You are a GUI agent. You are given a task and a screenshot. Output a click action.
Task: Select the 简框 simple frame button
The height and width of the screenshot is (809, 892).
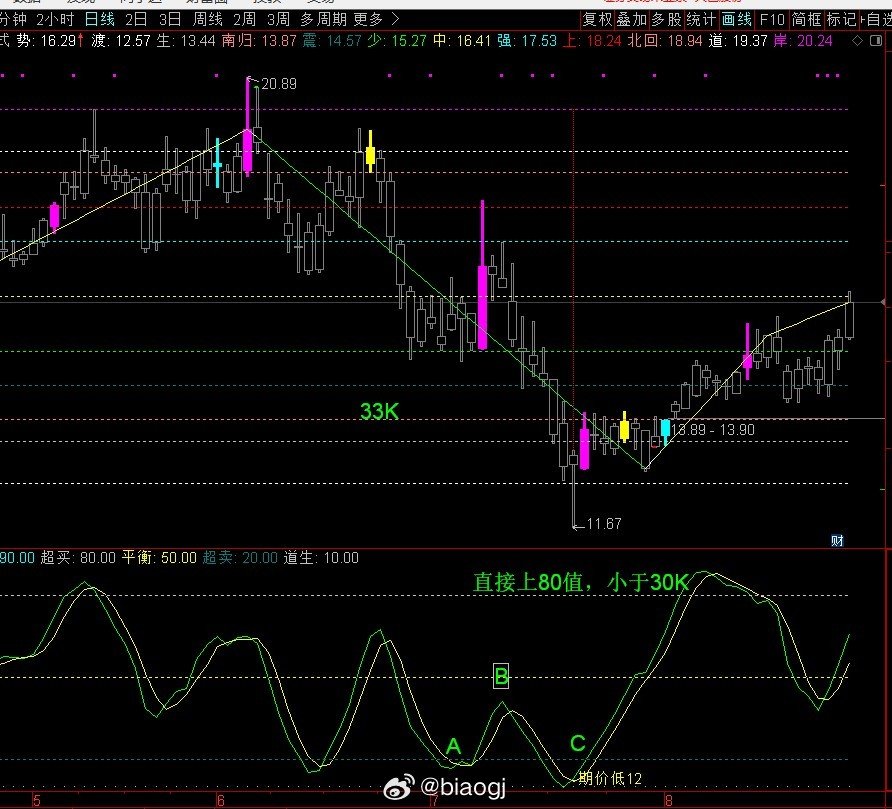click(807, 20)
